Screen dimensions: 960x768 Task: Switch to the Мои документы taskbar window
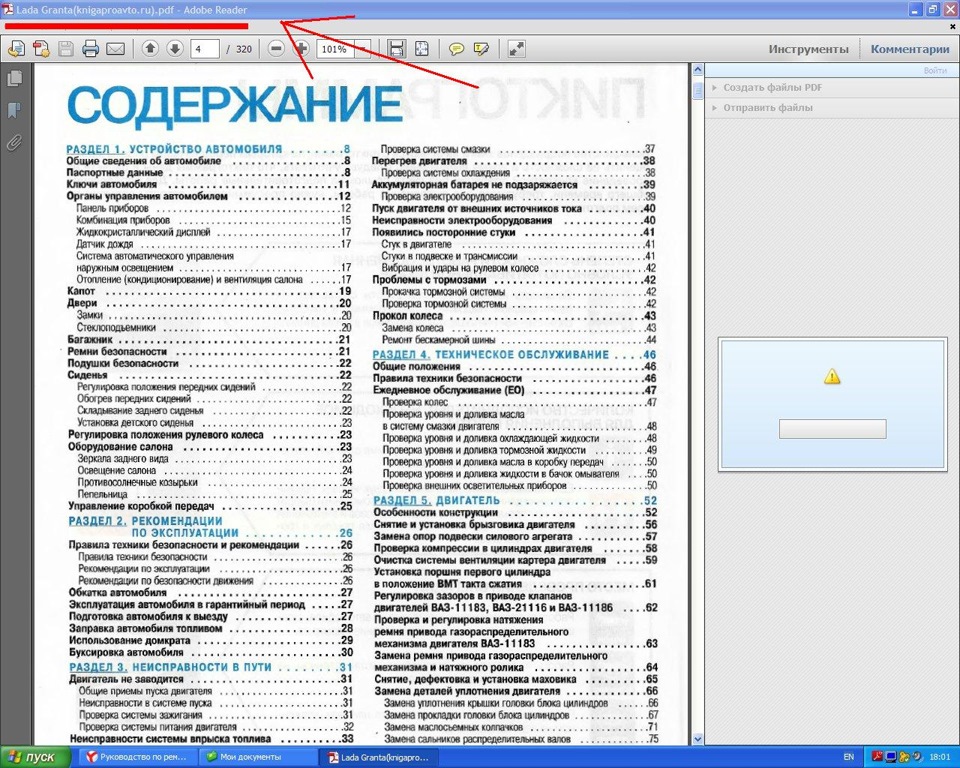[258, 757]
